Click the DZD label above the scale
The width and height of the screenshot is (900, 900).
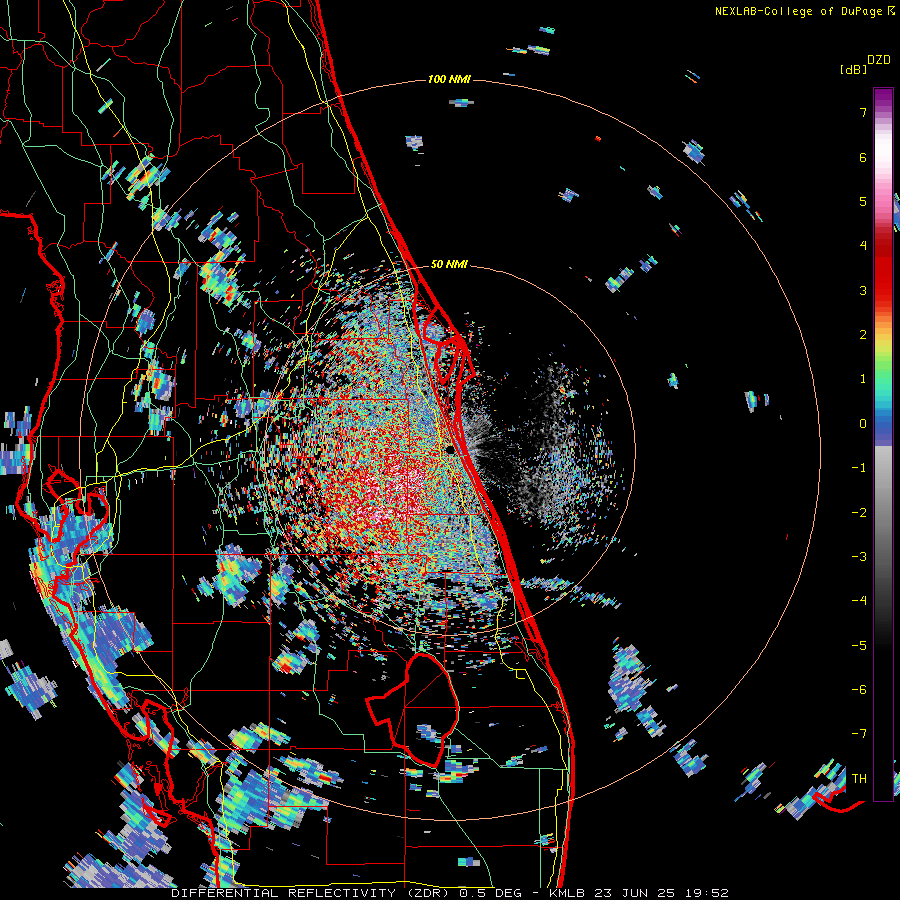pos(878,60)
